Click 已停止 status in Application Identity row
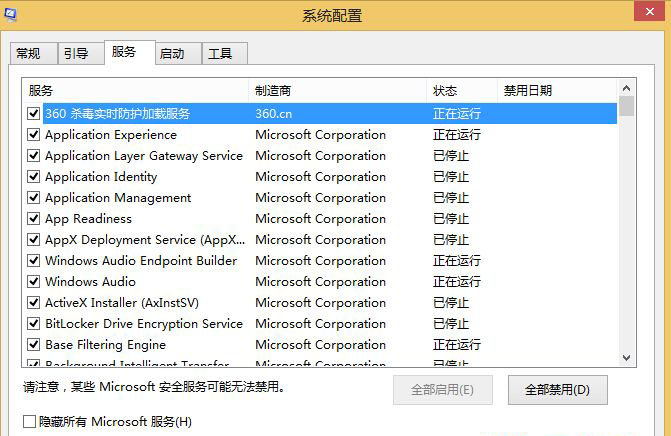This screenshot has height=436, width=671. [451, 177]
